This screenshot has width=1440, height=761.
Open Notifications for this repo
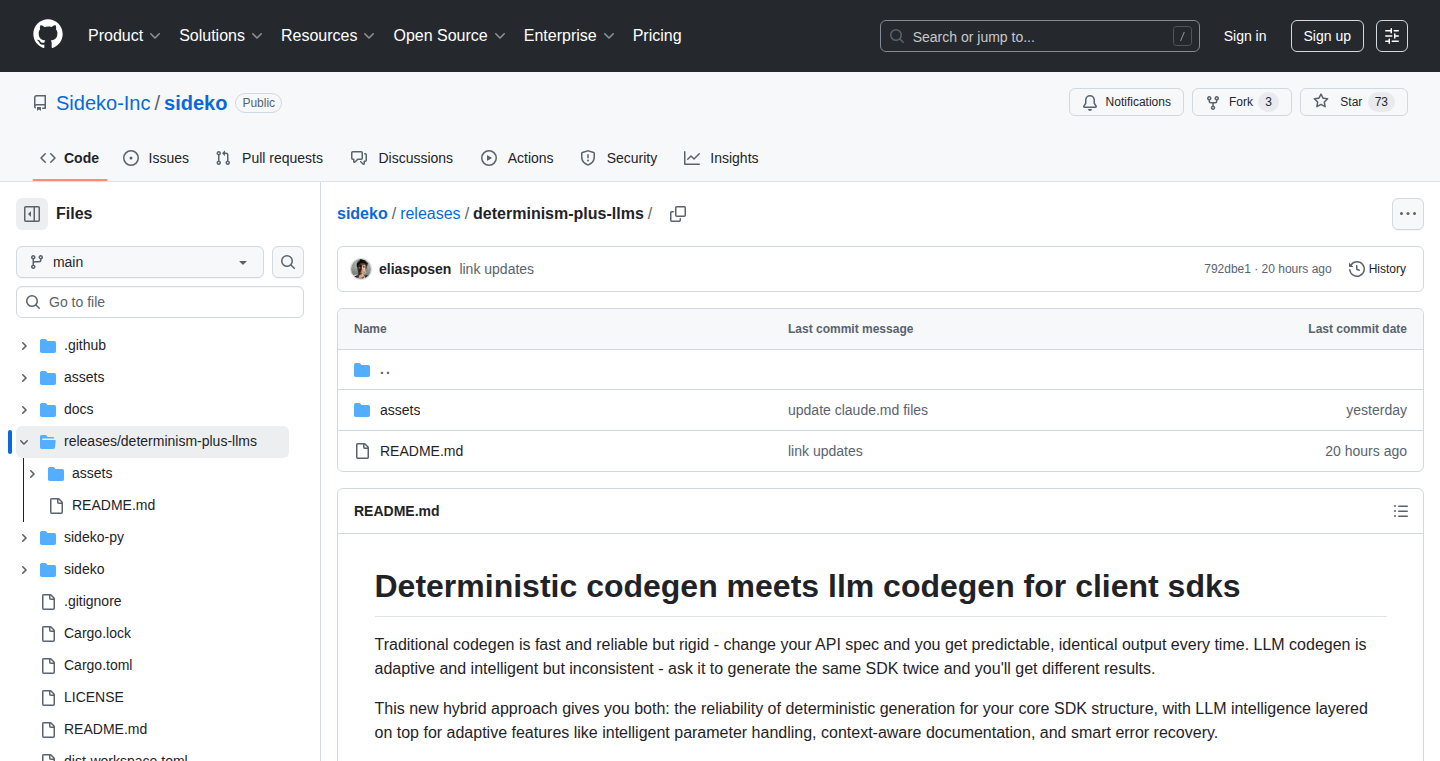1127,102
